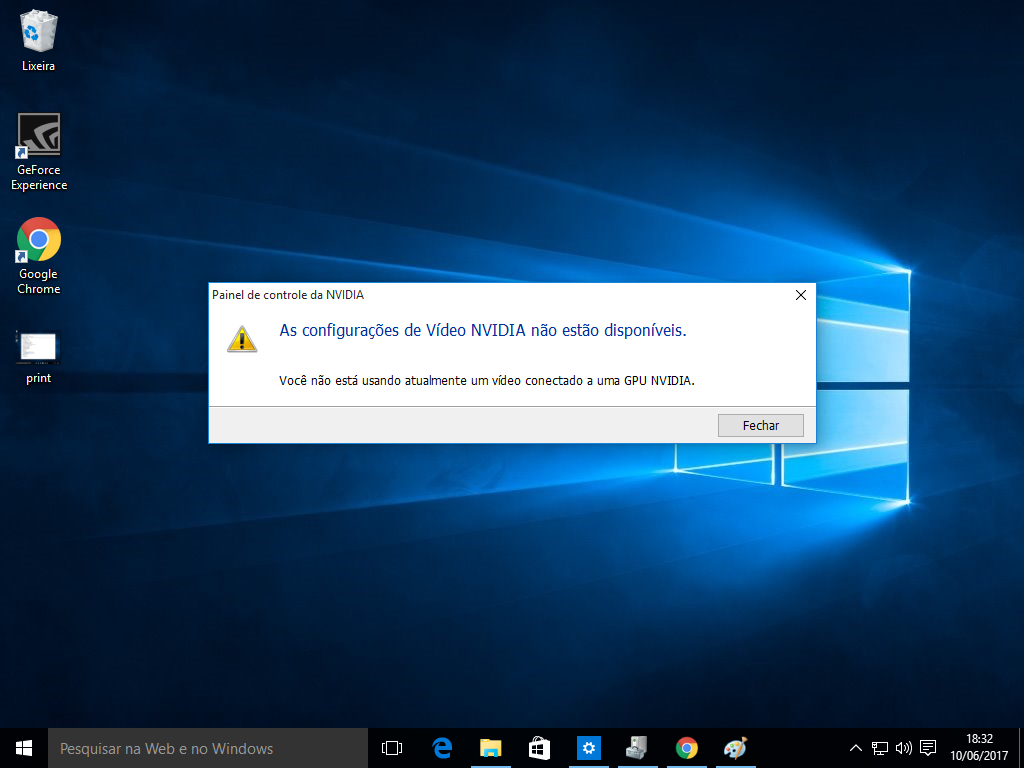1024x768 pixels.
Task: Close the Painel de controle da NVIDIA dialog
Action: tap(801, 295)
